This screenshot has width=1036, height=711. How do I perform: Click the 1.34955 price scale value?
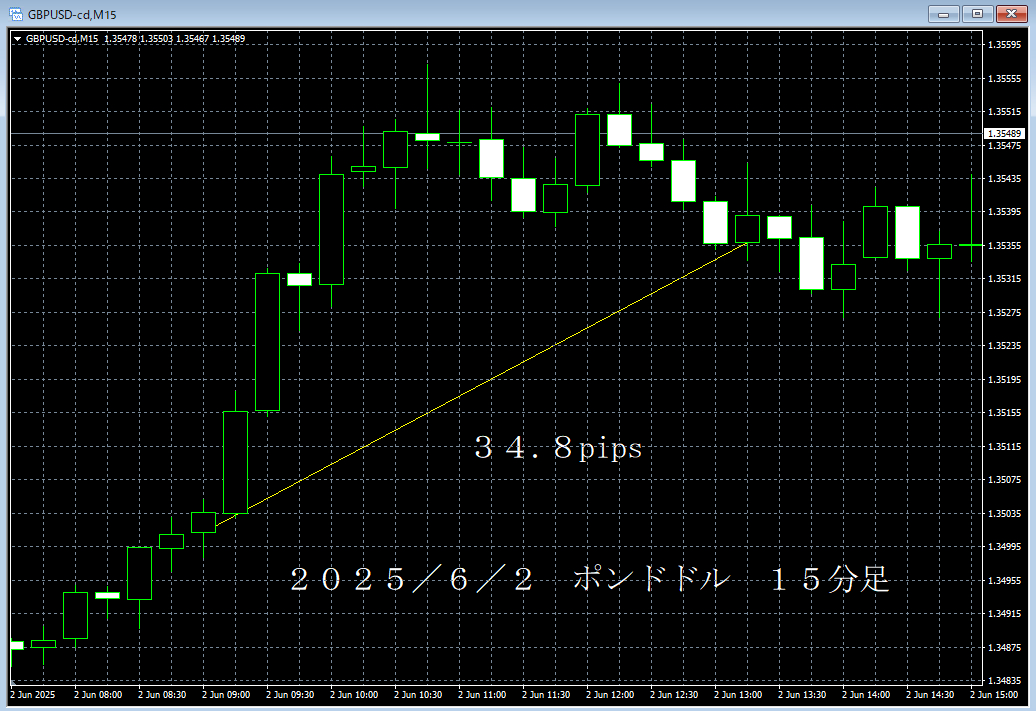click(1004, 580)
